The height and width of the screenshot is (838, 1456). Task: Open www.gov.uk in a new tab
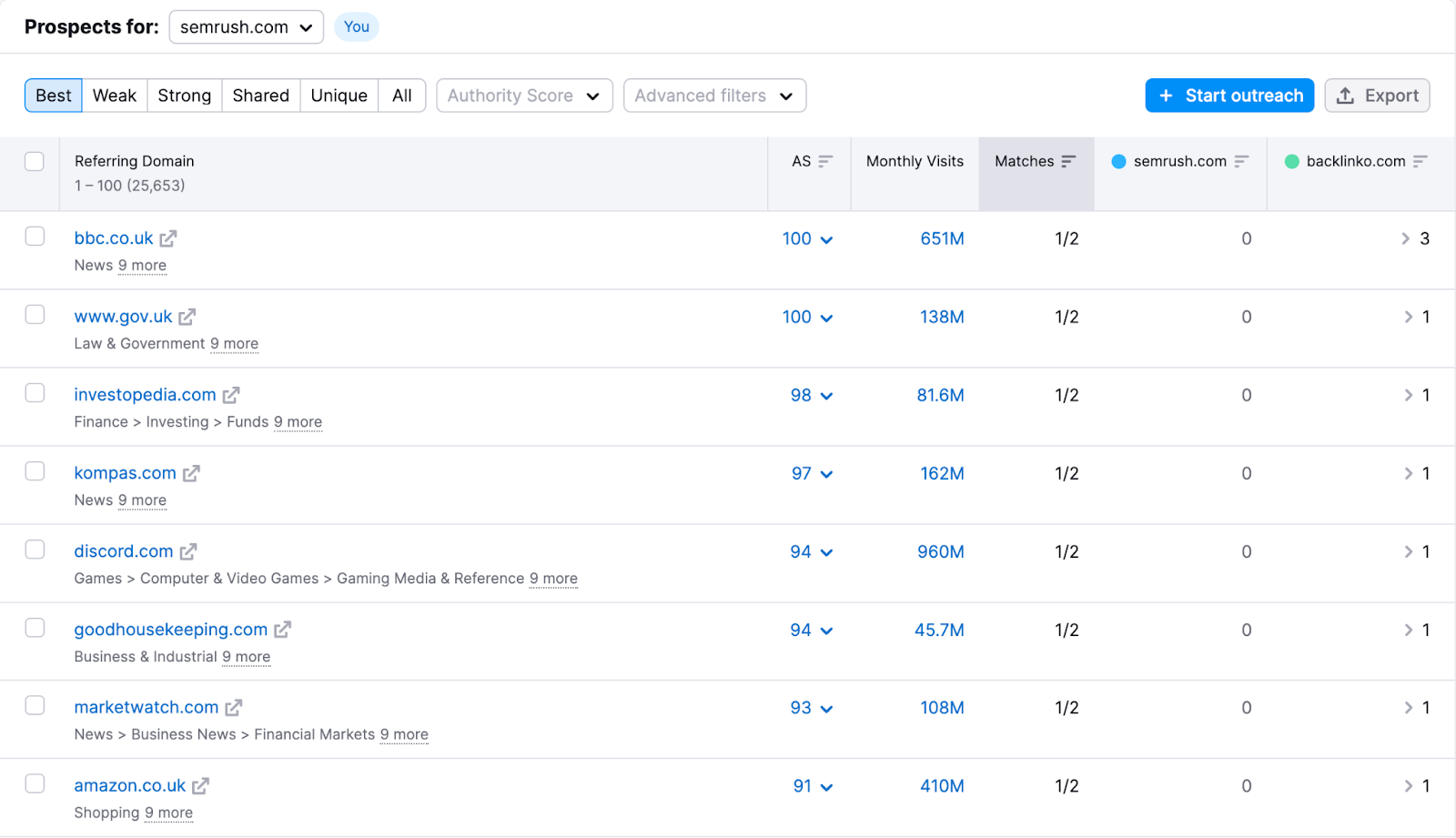pos(187,317)
